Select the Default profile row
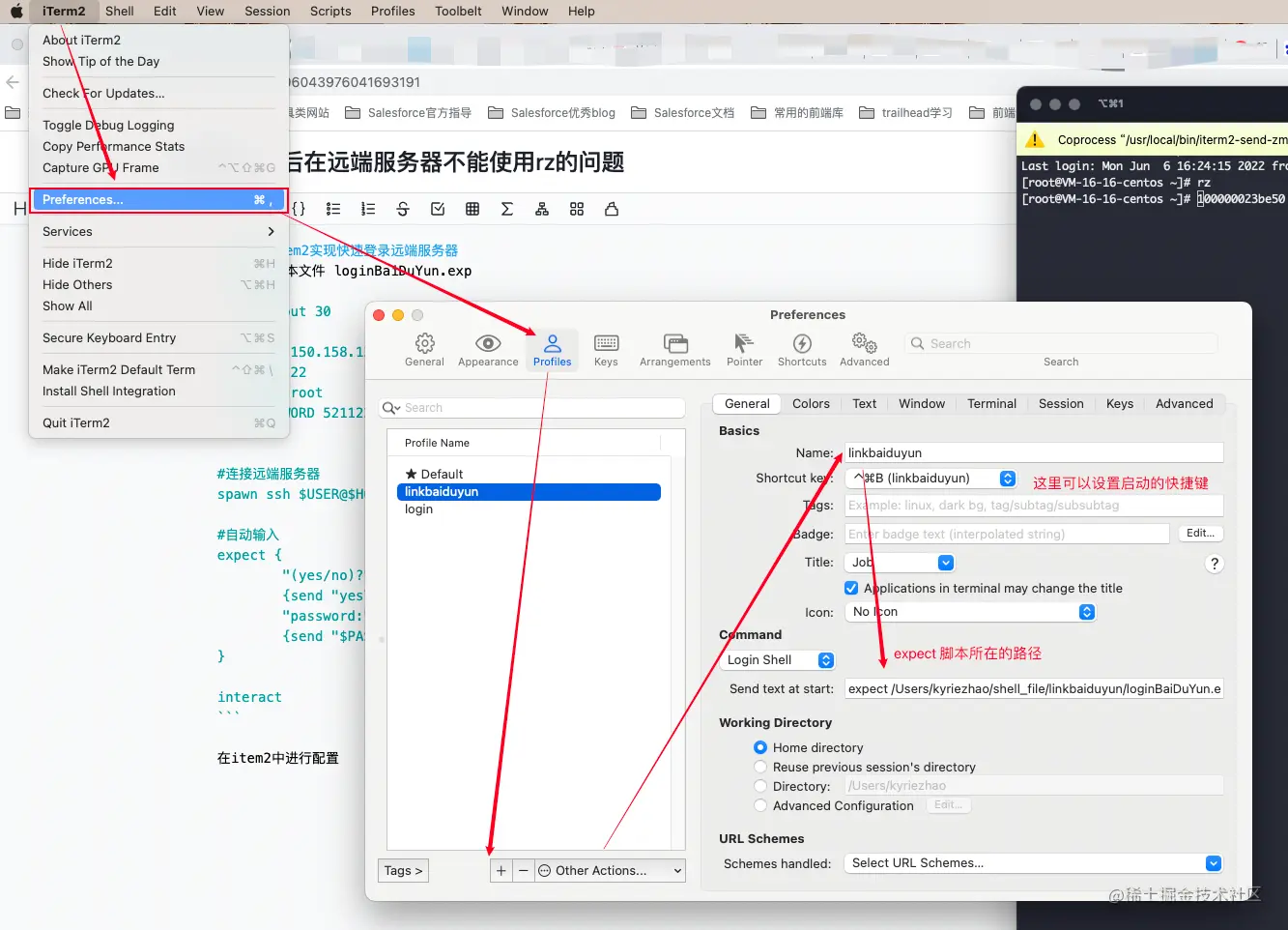 pos(529,474)
